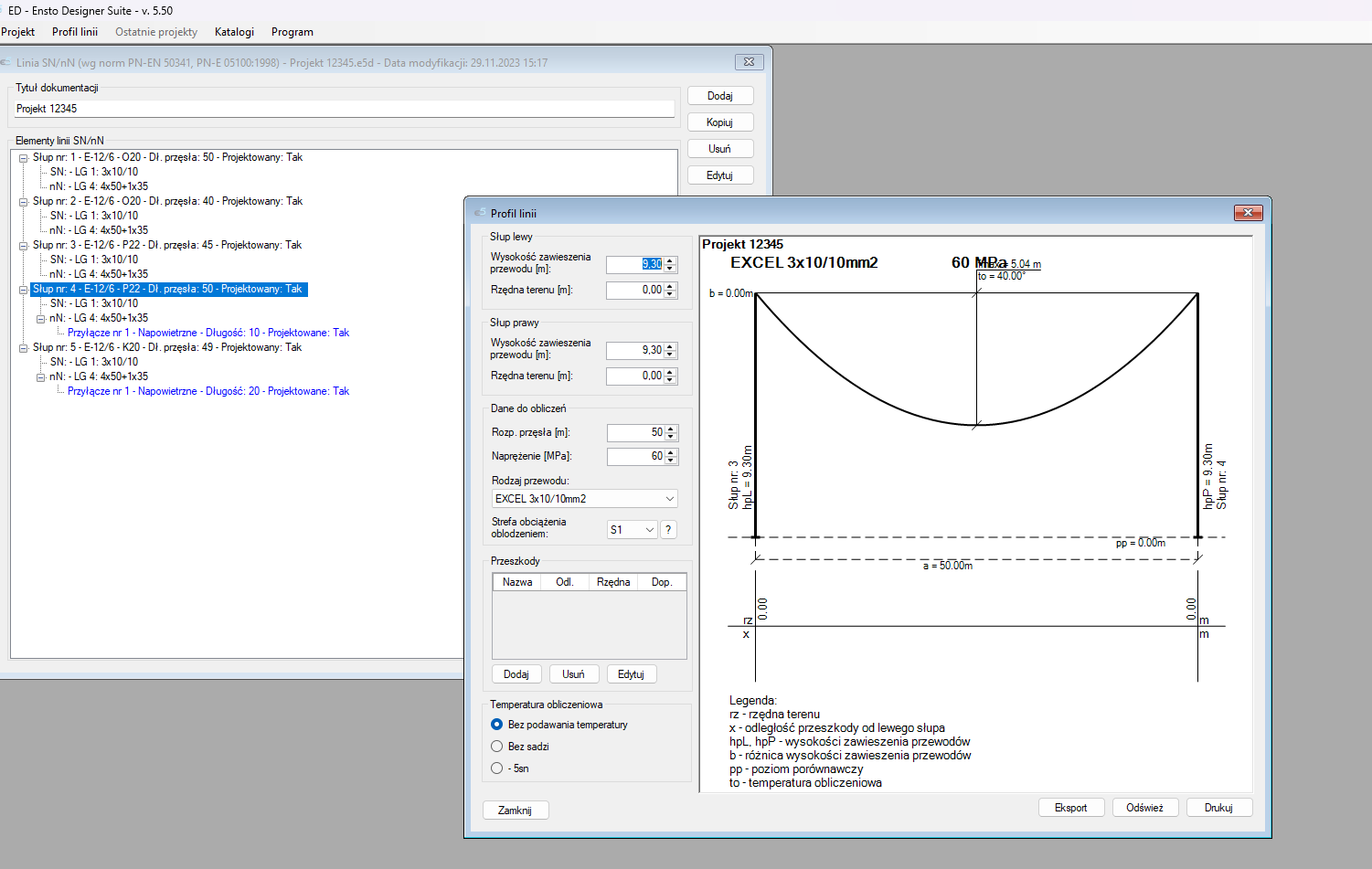Increase Naprężenie MPa value with spinner
1372x869 pixels.
[x=671, y=452]
